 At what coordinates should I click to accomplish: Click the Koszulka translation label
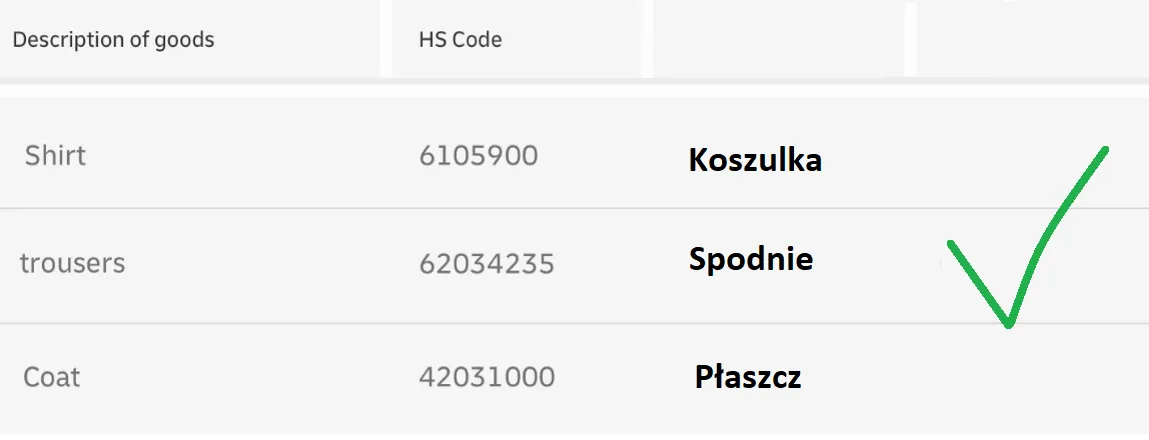755,160
